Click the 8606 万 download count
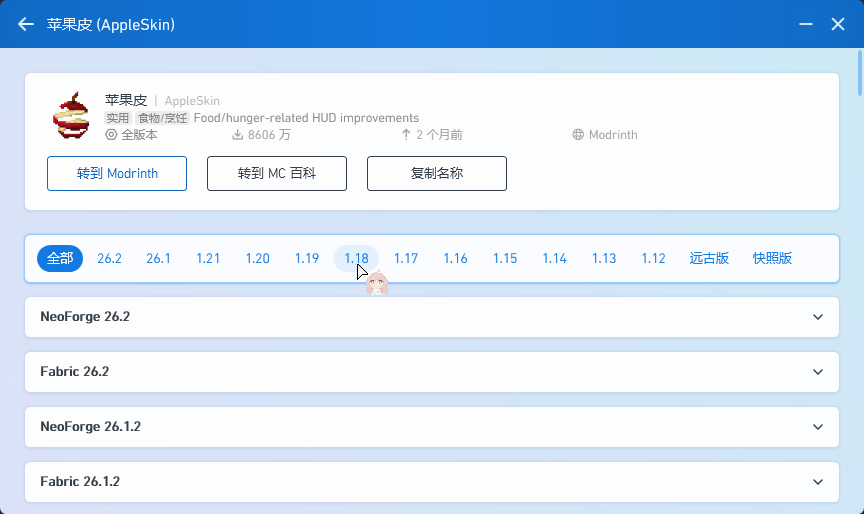 pyautogui.click(x=269, y=134)
